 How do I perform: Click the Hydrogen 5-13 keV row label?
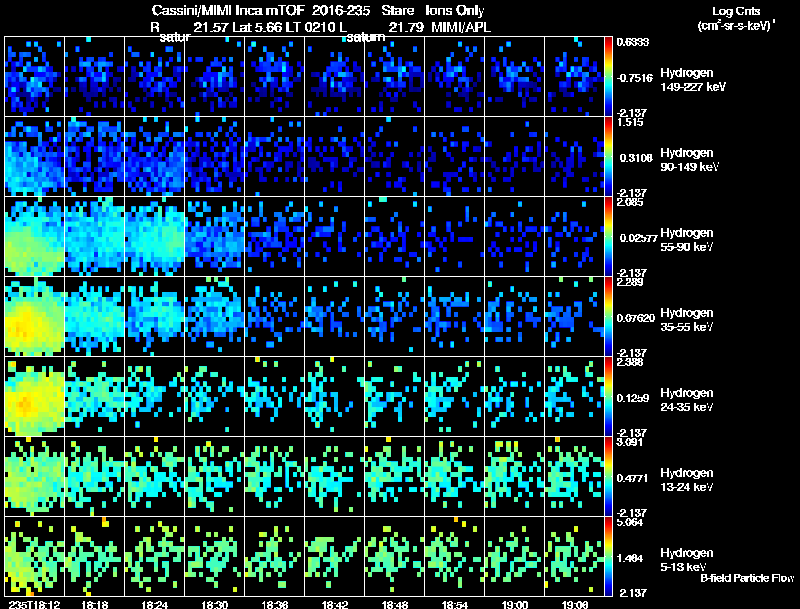(x=686, y=560)
